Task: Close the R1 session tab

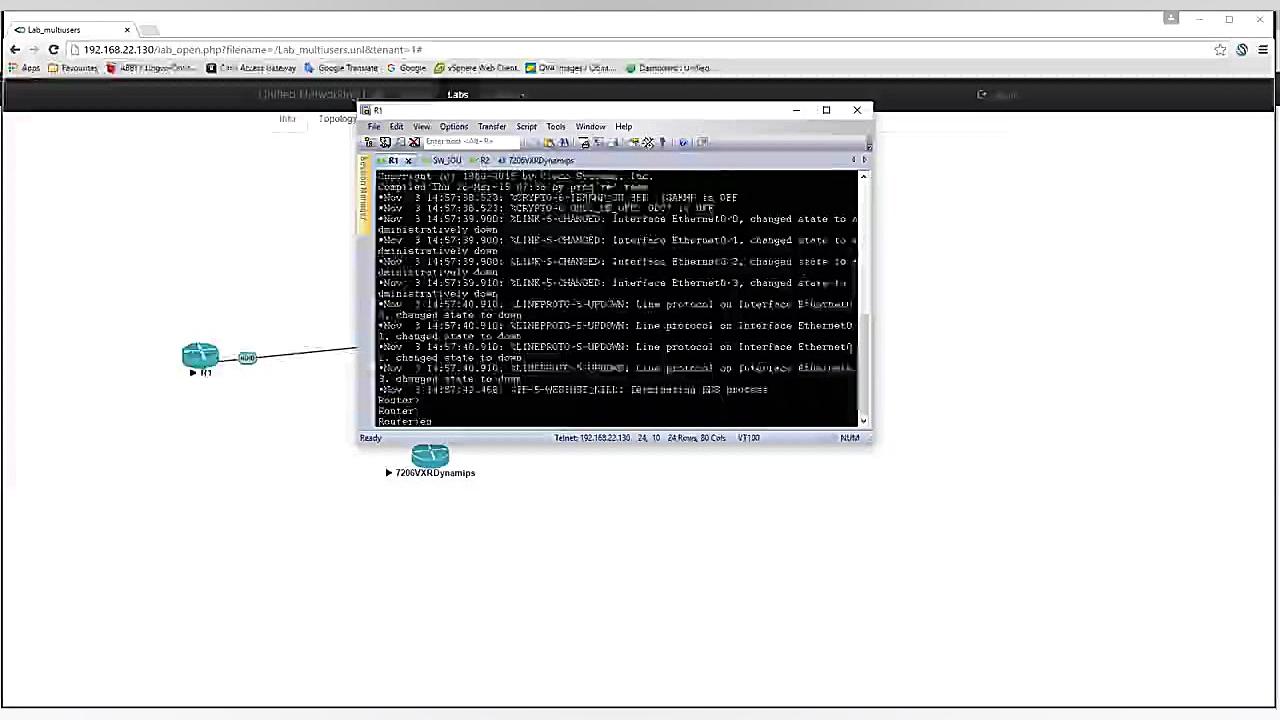Action: pos(408,161)
